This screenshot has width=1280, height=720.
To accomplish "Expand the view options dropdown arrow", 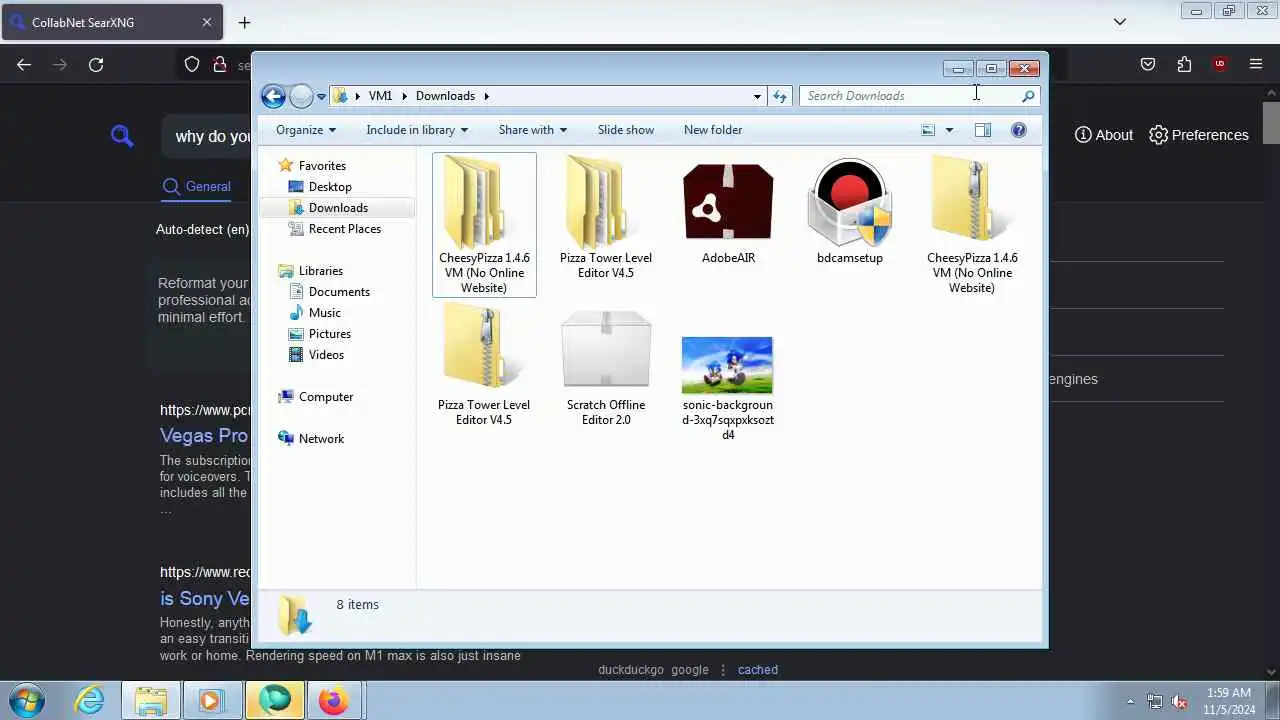I will coord(949,130).
